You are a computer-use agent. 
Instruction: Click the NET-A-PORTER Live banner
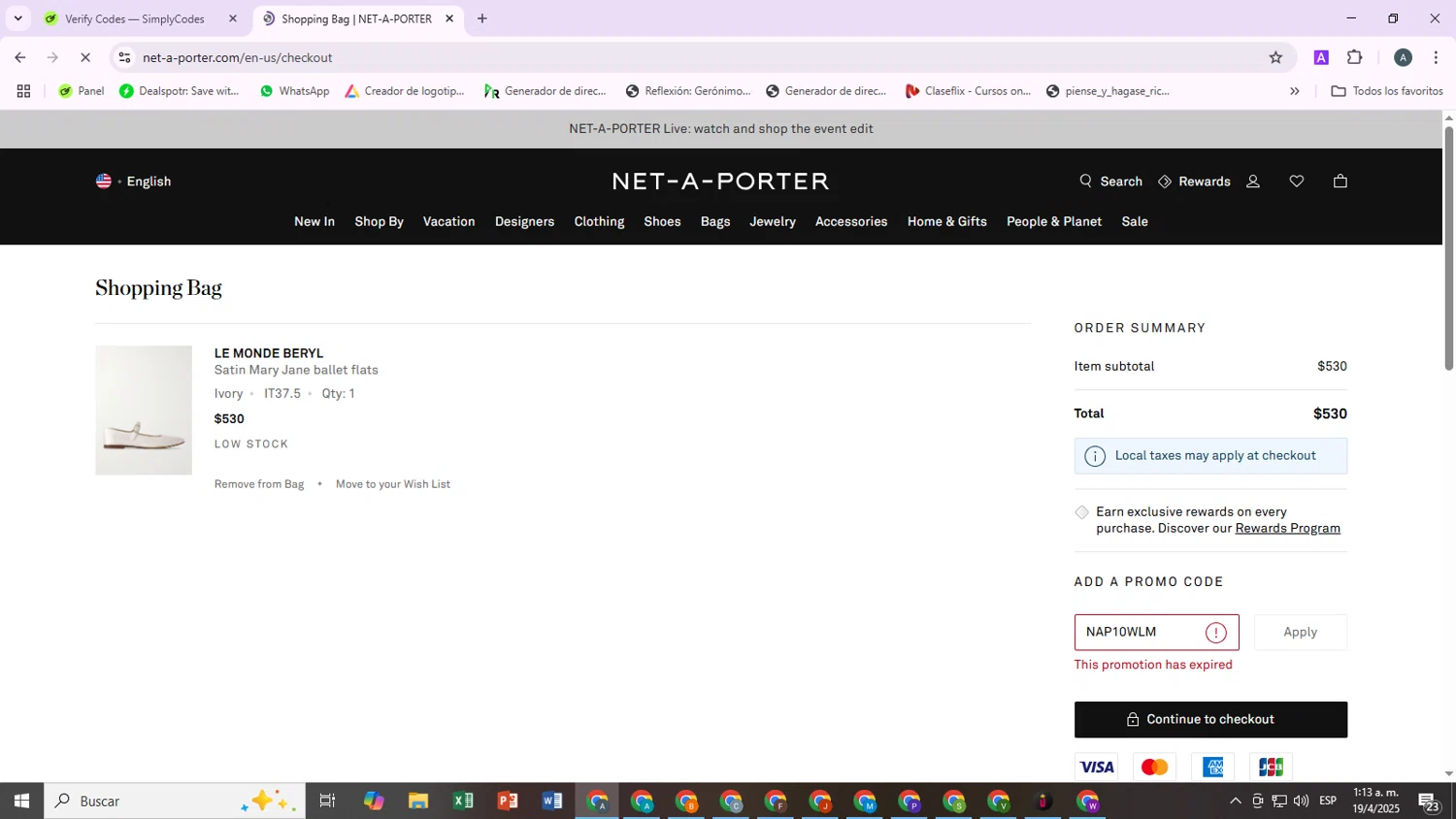tap(721, 129)
